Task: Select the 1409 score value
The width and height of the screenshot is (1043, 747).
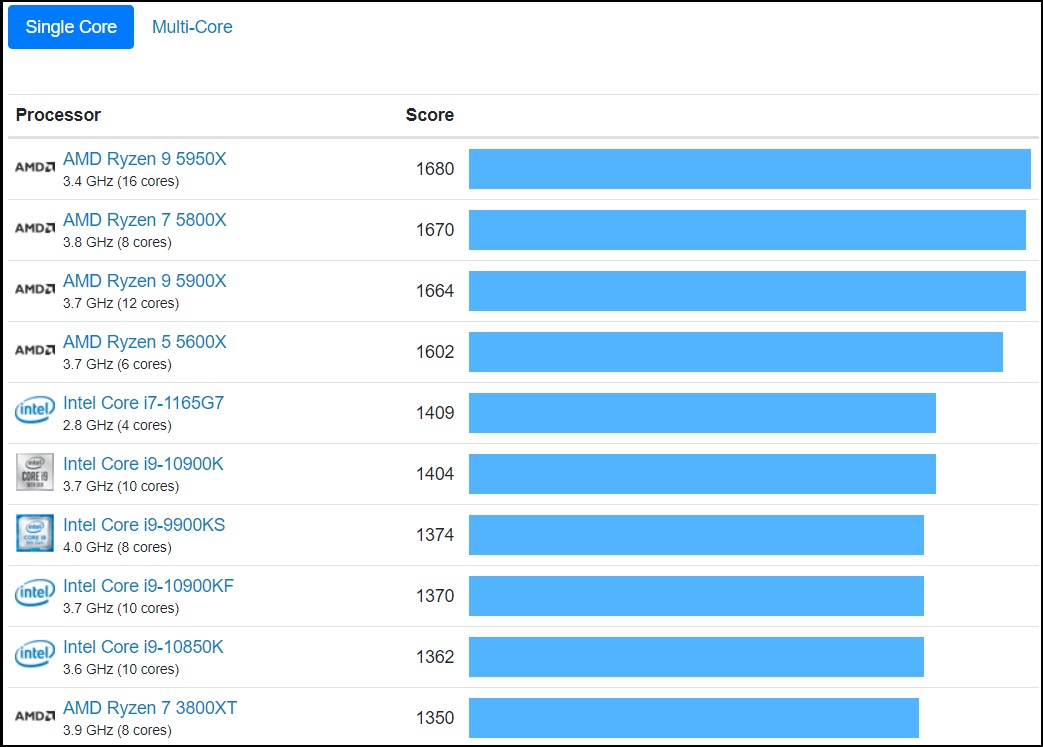Action: click(435, 413)
